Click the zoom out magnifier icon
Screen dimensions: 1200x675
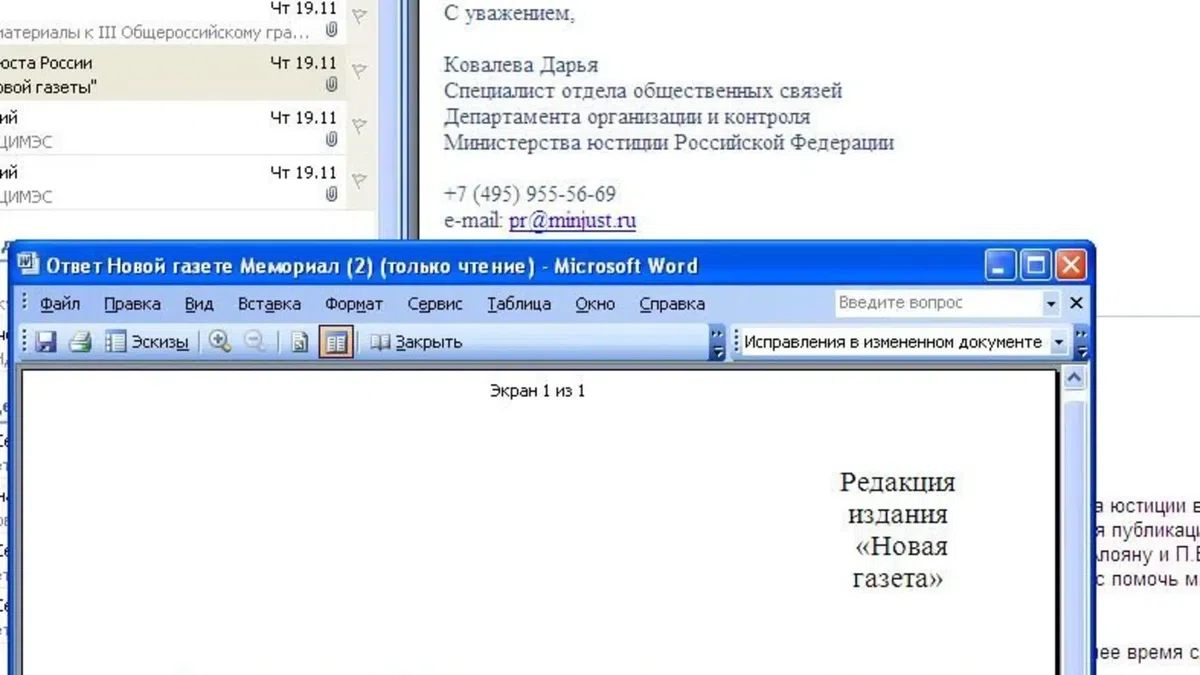pos(254,342)
